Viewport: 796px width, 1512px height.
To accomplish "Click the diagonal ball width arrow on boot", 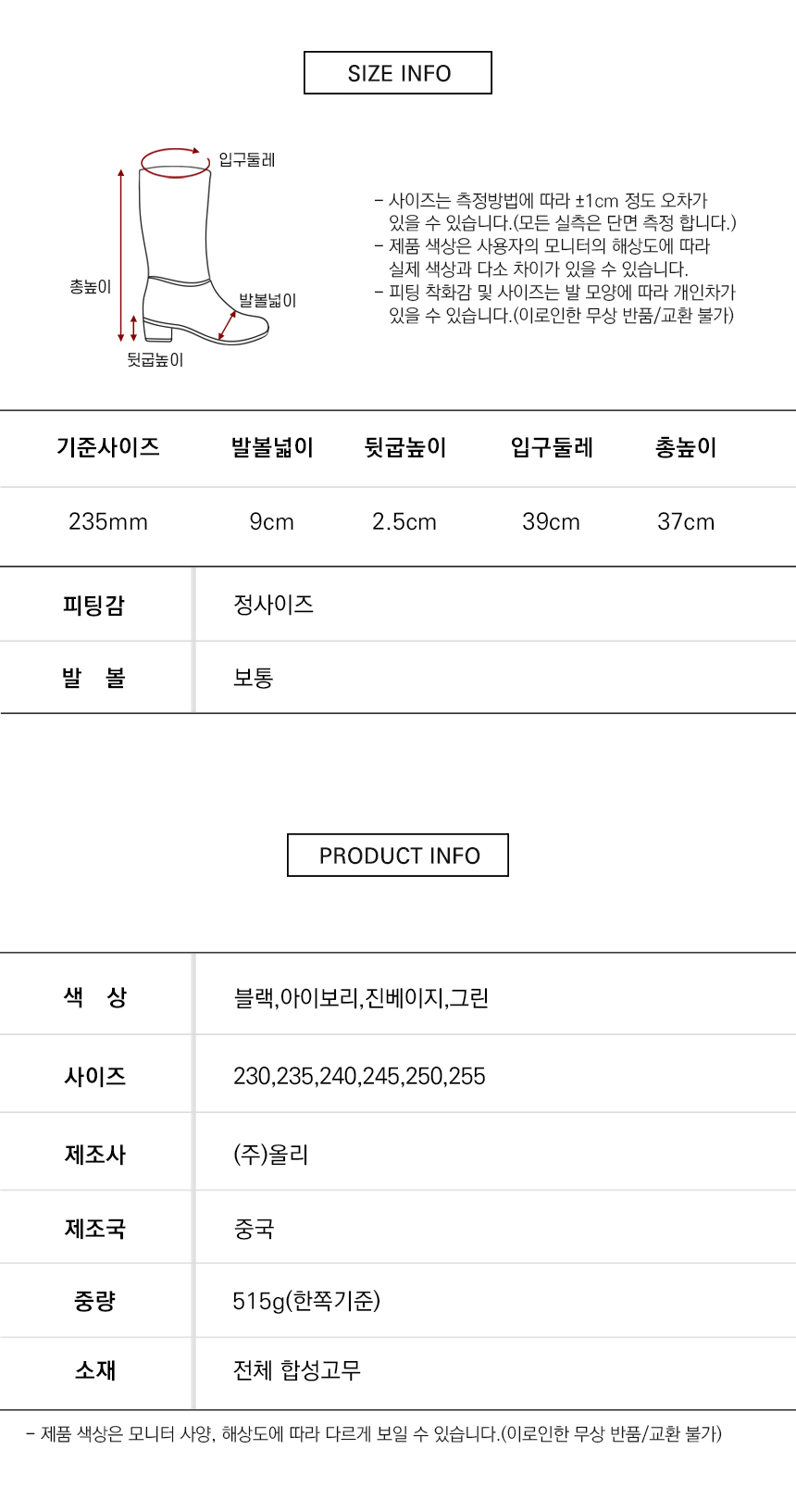I will (227, 325).
